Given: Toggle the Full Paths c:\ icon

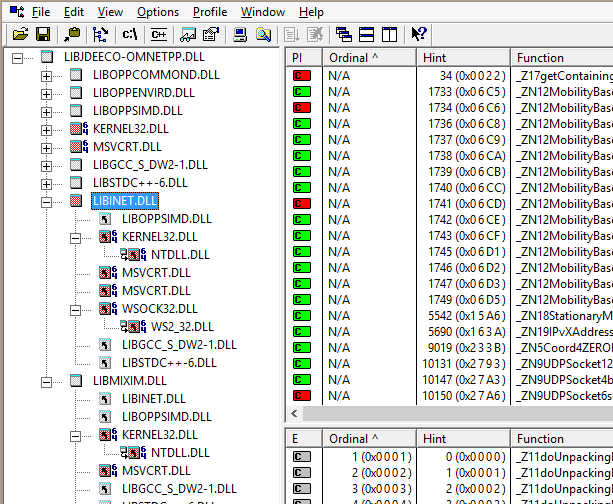Looking at the screenshot, I should [130, 34].
